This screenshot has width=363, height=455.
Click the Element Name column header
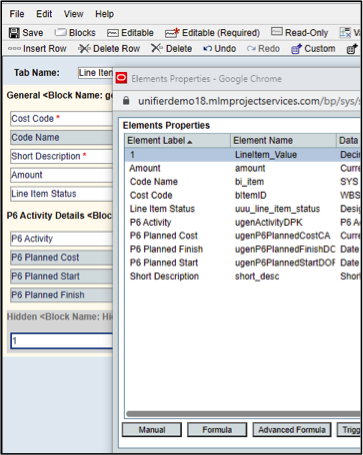(x=283, y=141)
